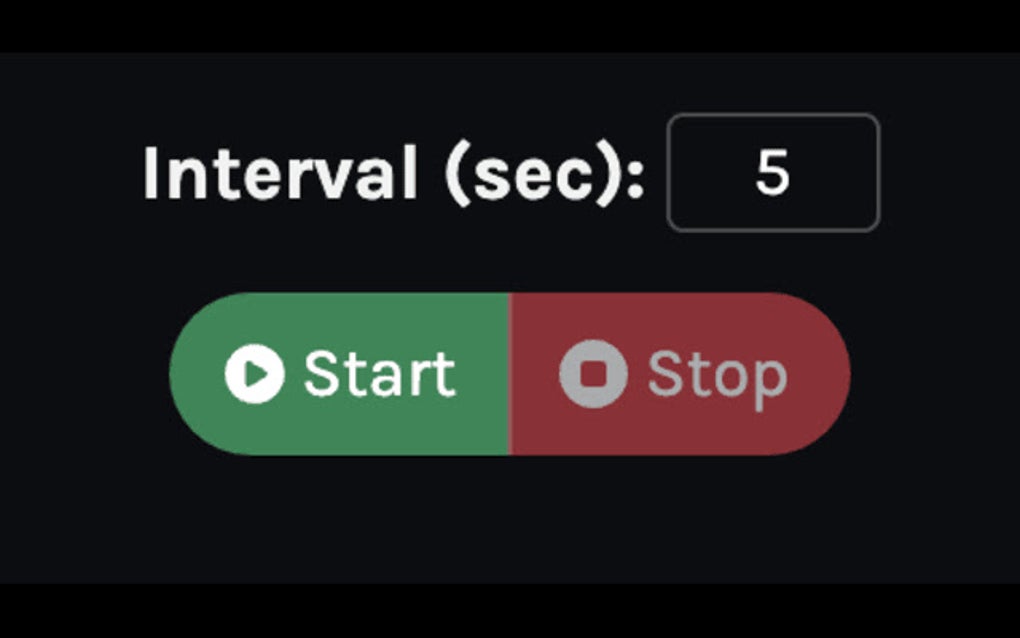Select the interval seconds value field
Image resolution: width=1020 pixels, height=638 pixels.
[x=773, y=172]
